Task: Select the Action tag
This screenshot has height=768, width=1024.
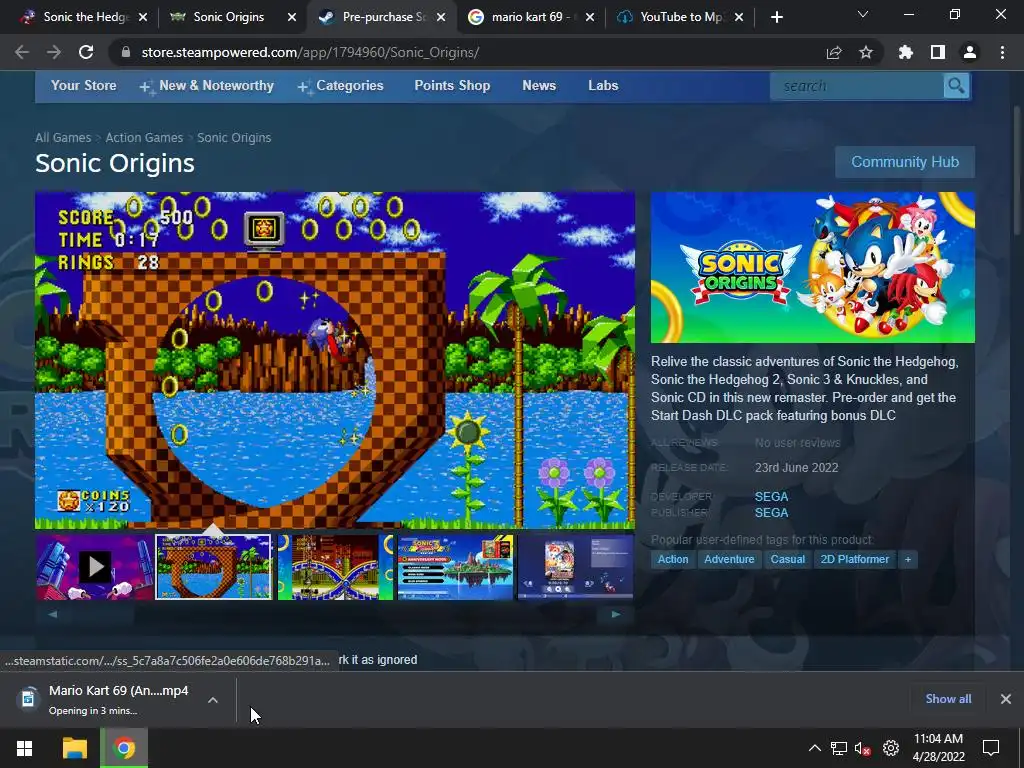Action: pos(673,560)
